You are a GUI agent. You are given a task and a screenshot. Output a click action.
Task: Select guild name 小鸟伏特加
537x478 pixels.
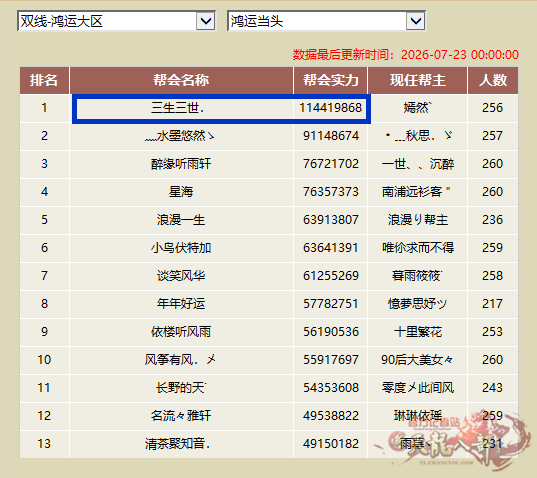[x=181, y=248]
